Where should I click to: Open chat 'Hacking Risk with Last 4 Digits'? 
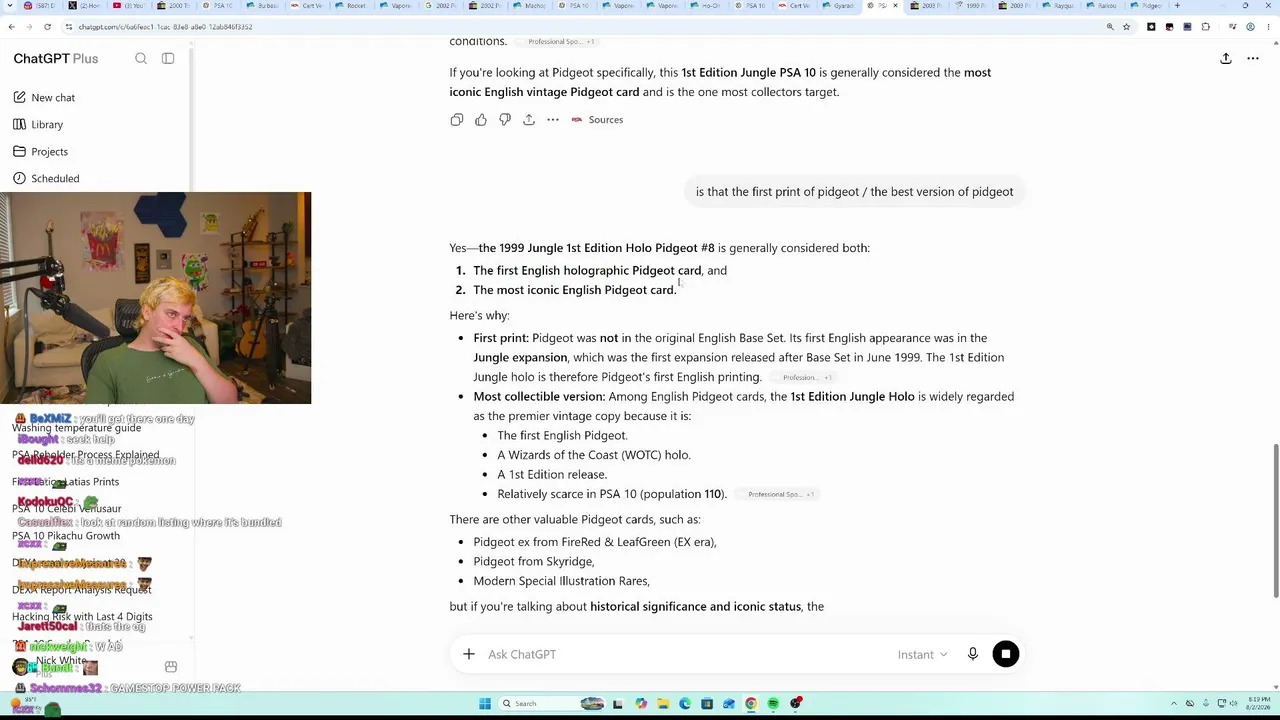coord(82,617)
